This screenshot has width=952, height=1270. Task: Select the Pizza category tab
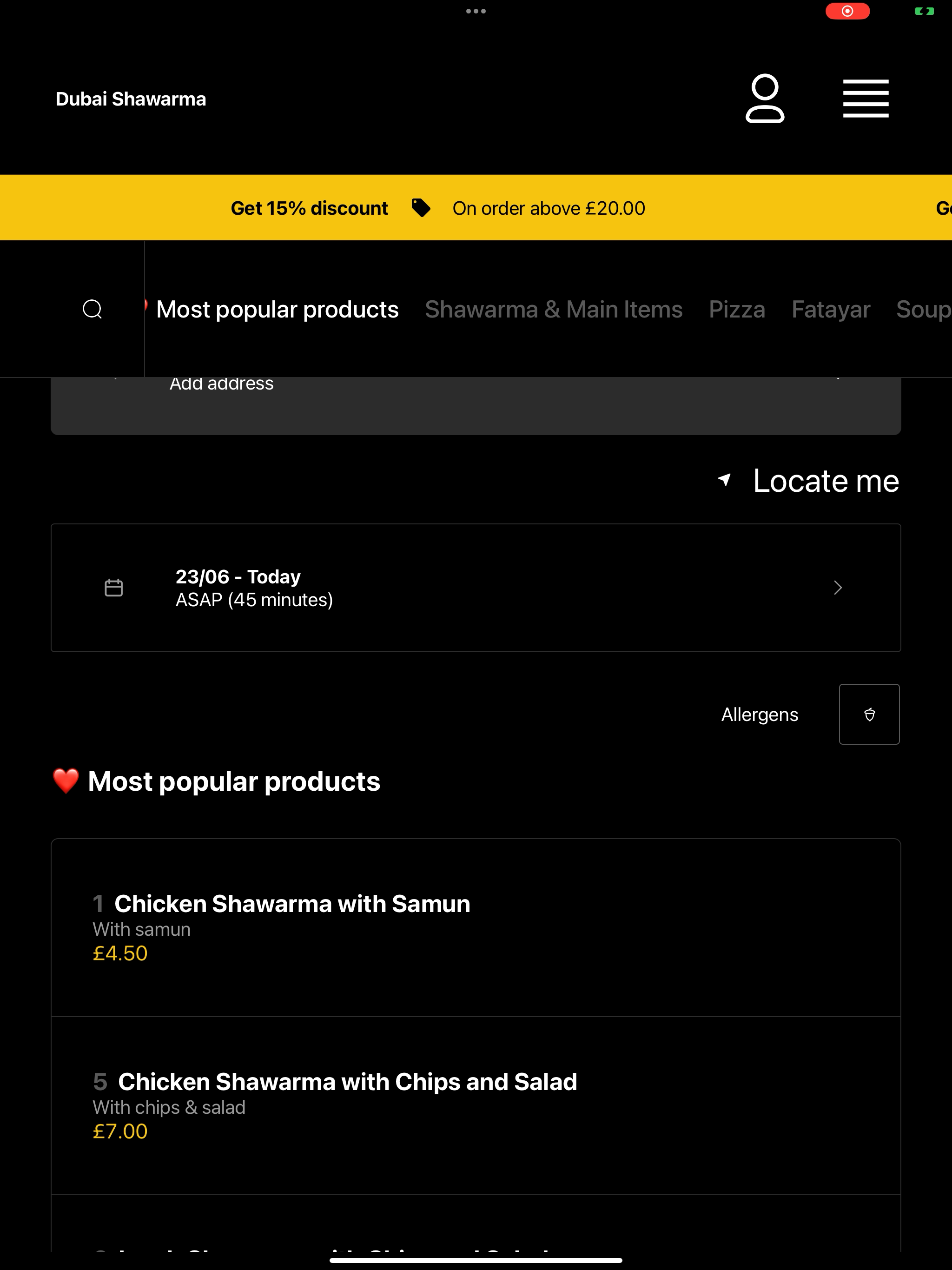(737, 310)
